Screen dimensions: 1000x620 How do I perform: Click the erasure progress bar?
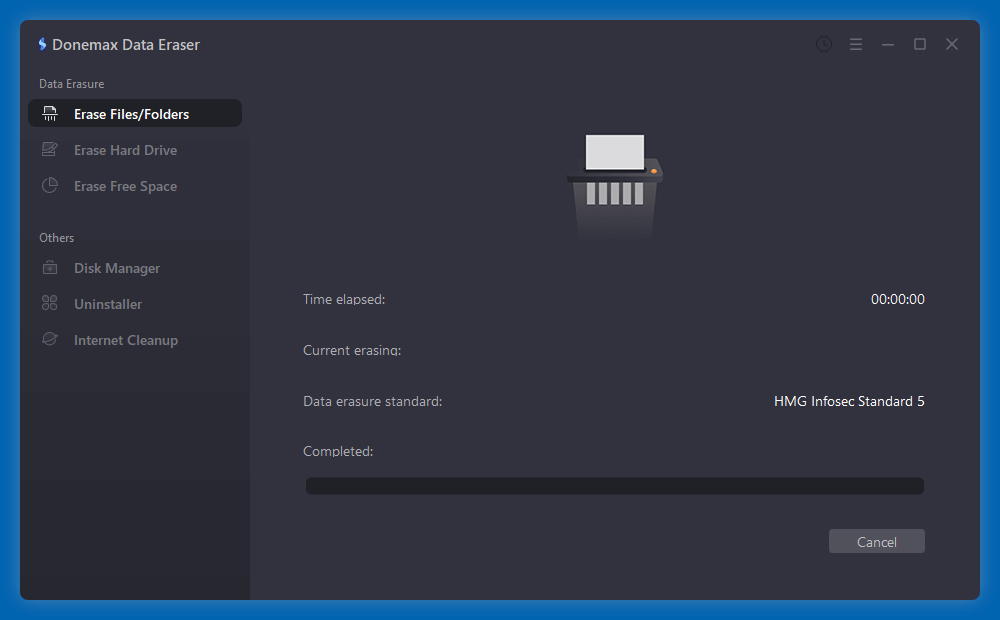614,485
